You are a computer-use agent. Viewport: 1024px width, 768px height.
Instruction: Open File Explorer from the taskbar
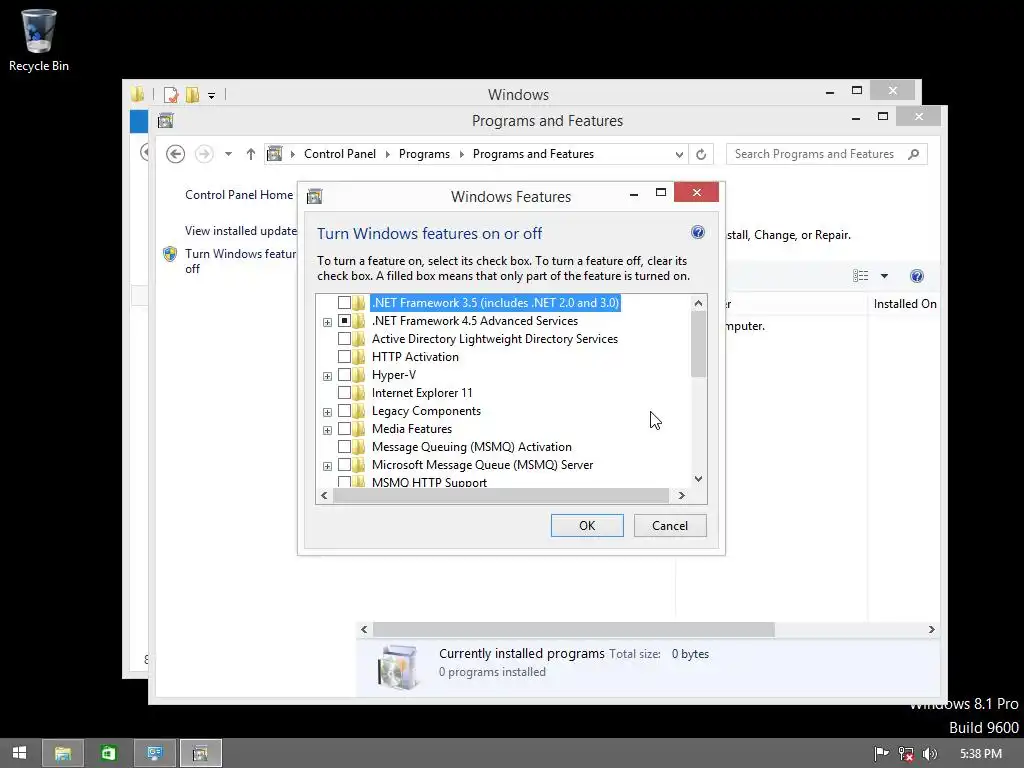click(x=63, y=753)
